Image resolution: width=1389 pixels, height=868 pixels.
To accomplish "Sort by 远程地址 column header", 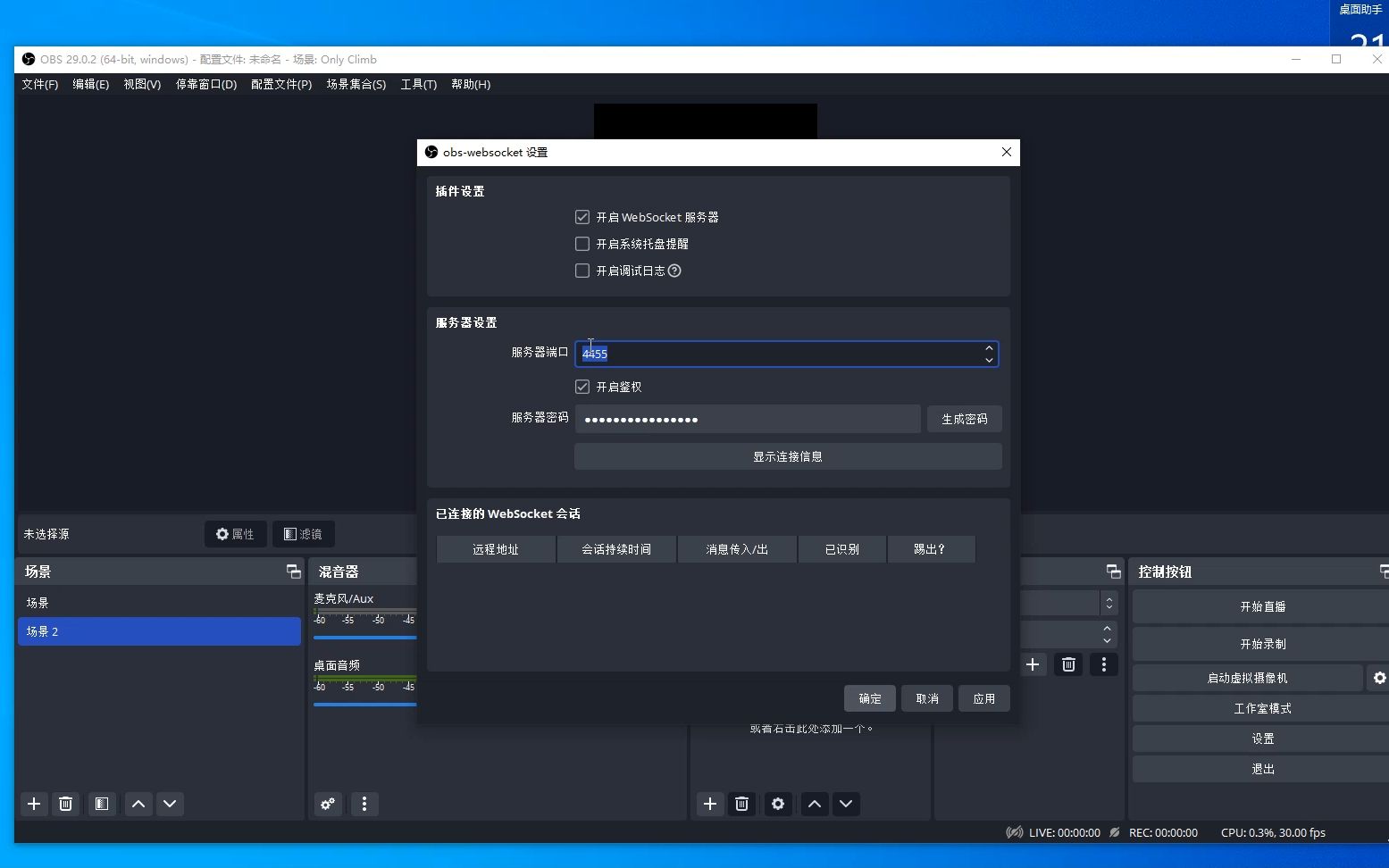I will [496, 549].
